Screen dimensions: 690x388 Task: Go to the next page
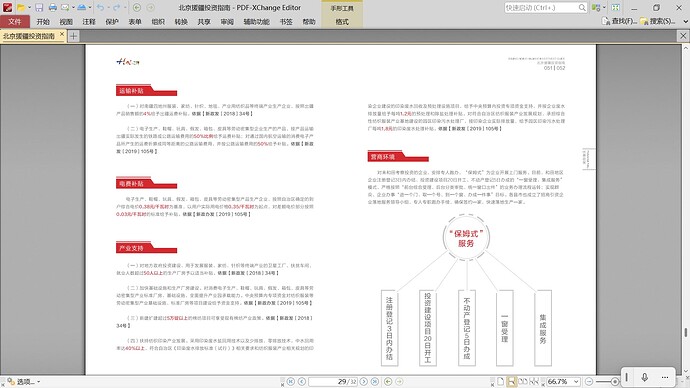pos(364,381)
